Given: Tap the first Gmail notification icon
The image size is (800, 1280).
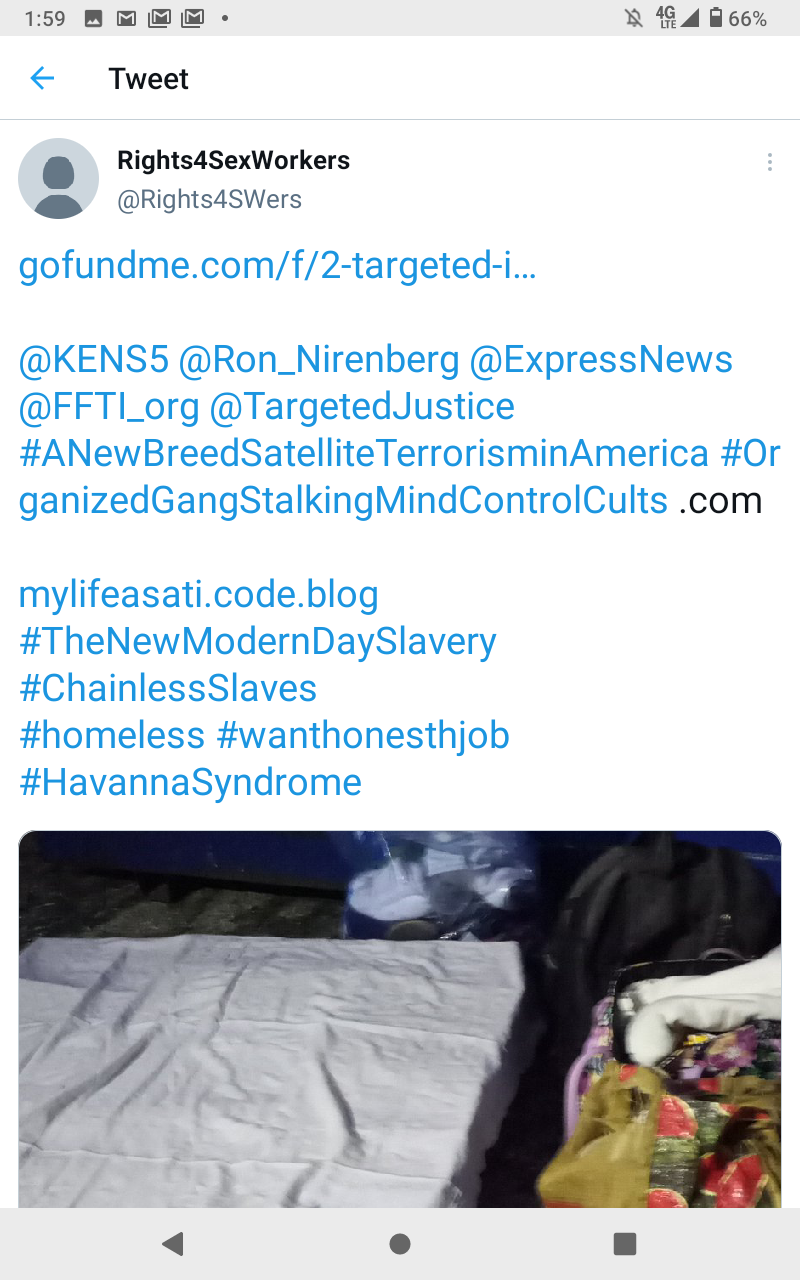Looking at the screenshot, I should tap(126, 18).
